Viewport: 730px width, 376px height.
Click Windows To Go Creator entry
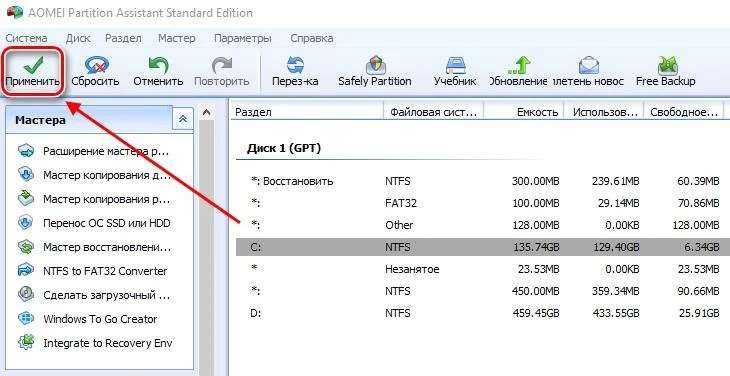point(100,319)
